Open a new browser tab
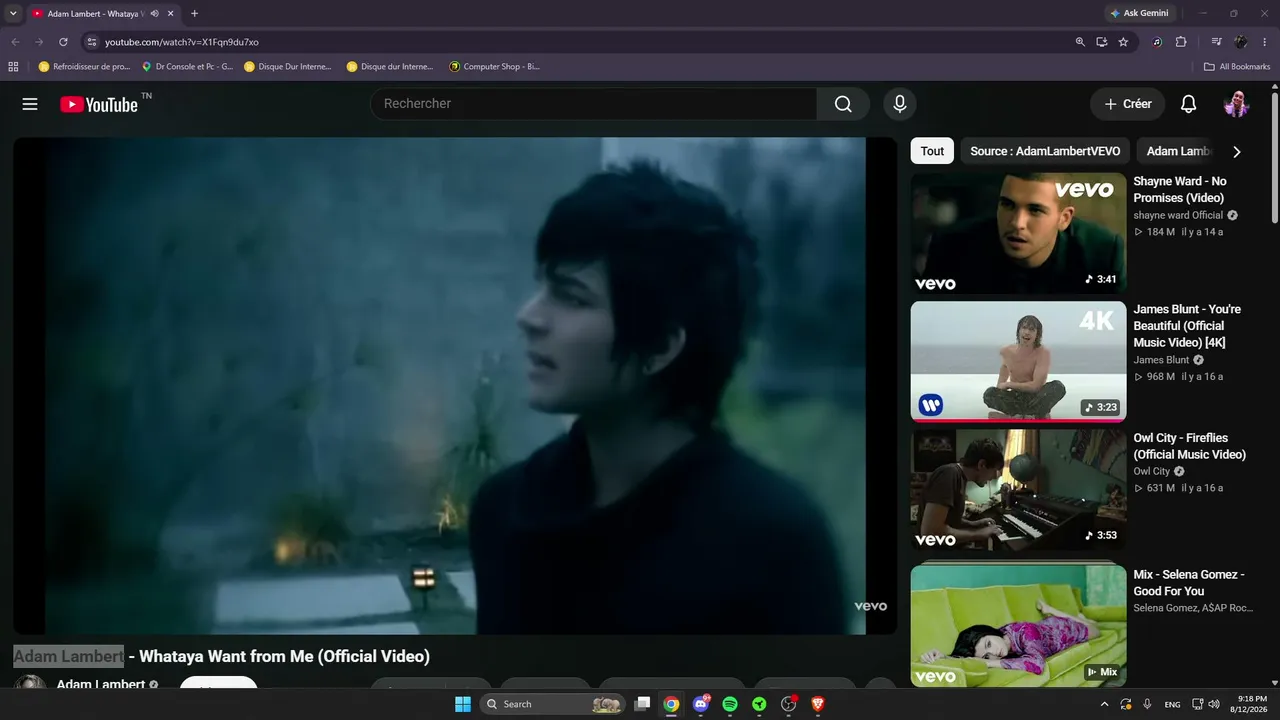The width and height of the screenshot is (1280, 720). click(194, 14)
